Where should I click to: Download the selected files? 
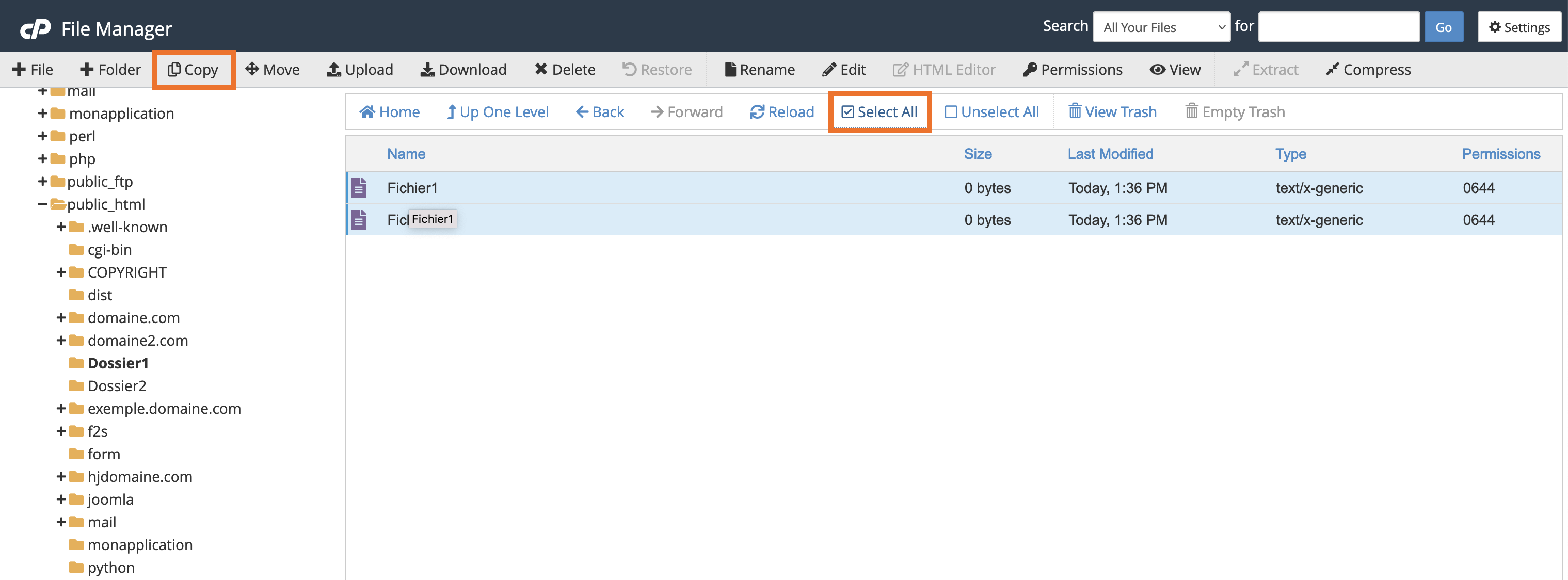coord(463,69)
